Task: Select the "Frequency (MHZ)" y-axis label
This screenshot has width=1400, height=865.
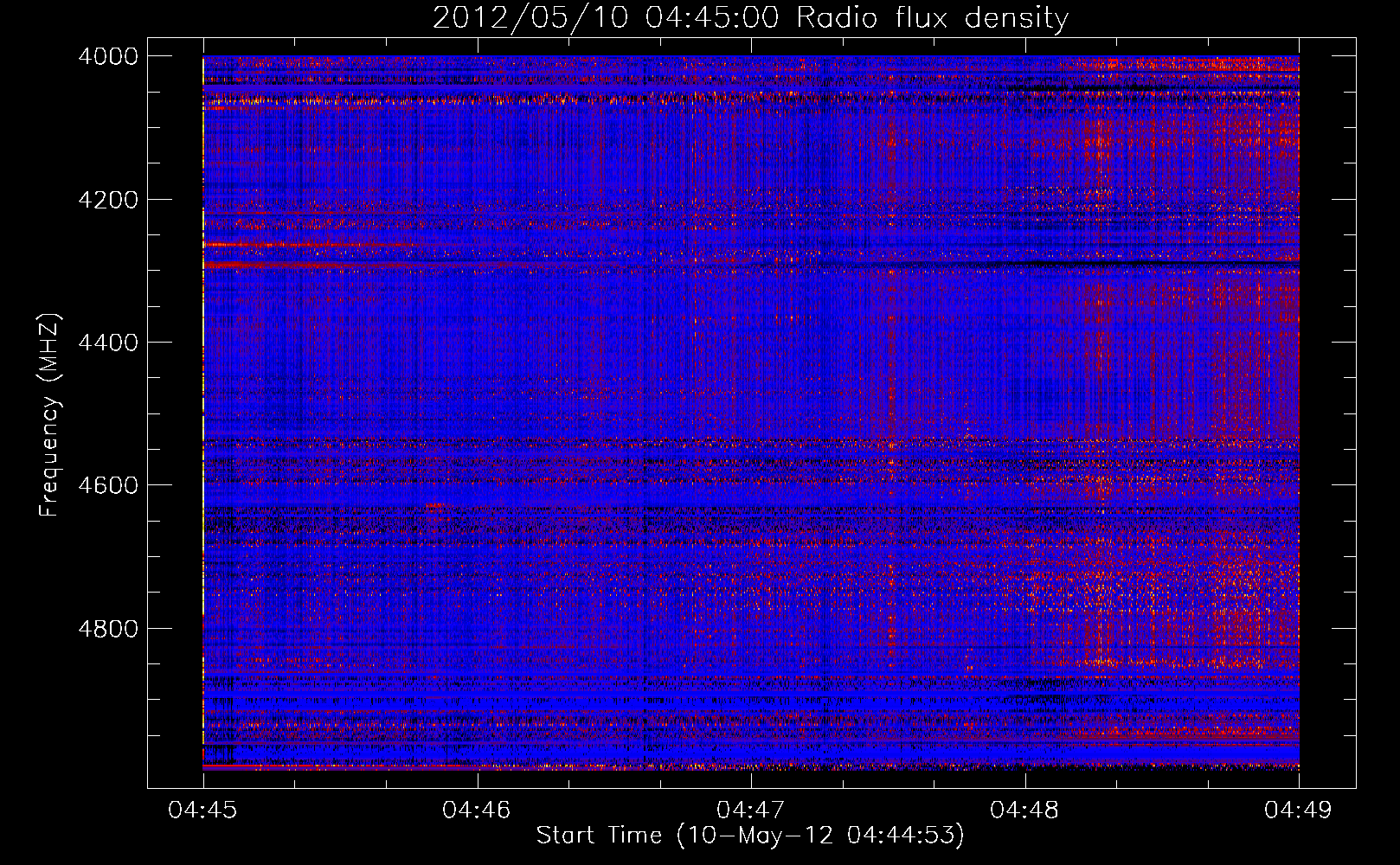Action: click(49, 415)
